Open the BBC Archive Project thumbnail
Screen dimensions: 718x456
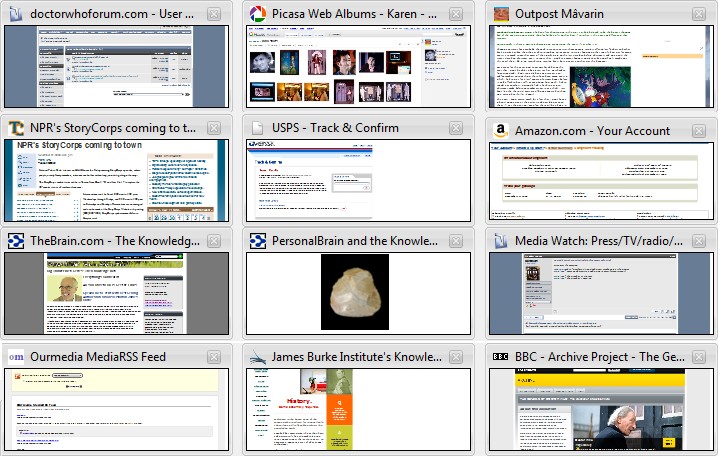click(x=601, y=409)
